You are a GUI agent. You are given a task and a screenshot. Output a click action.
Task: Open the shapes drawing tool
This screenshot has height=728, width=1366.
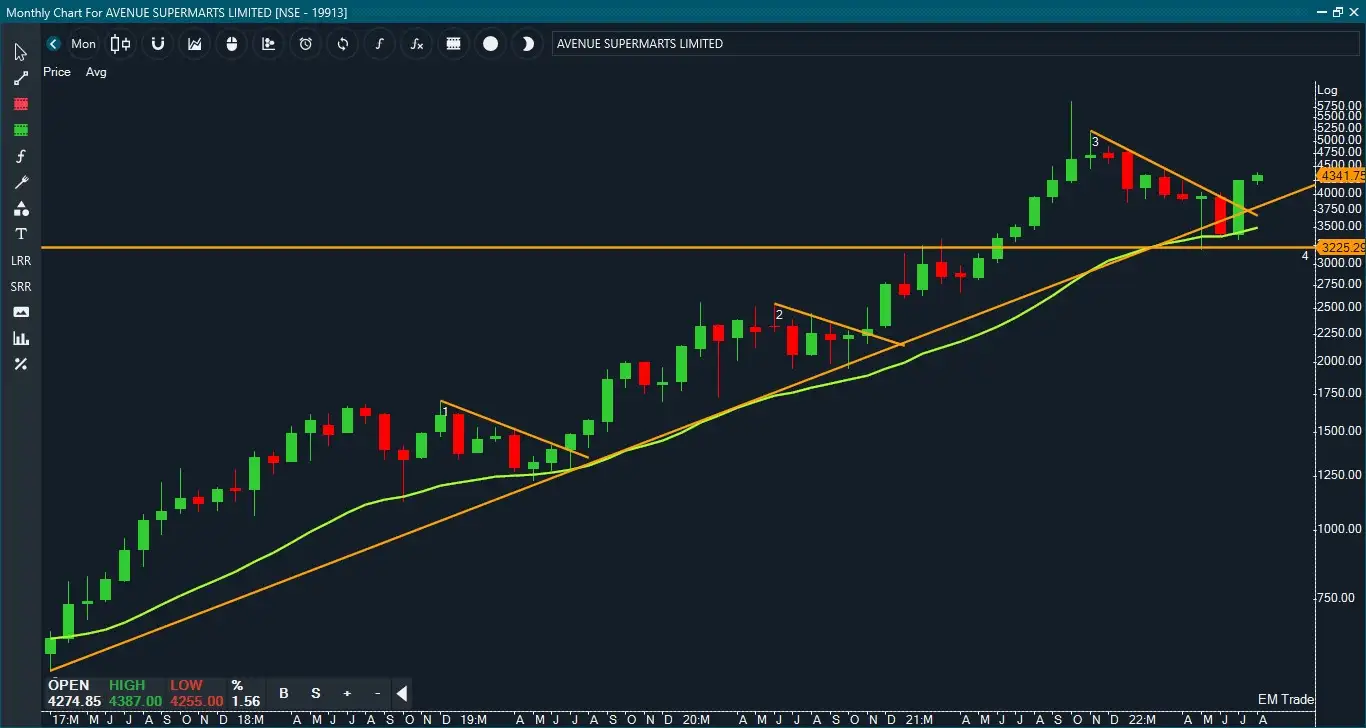tap(20, 208)
